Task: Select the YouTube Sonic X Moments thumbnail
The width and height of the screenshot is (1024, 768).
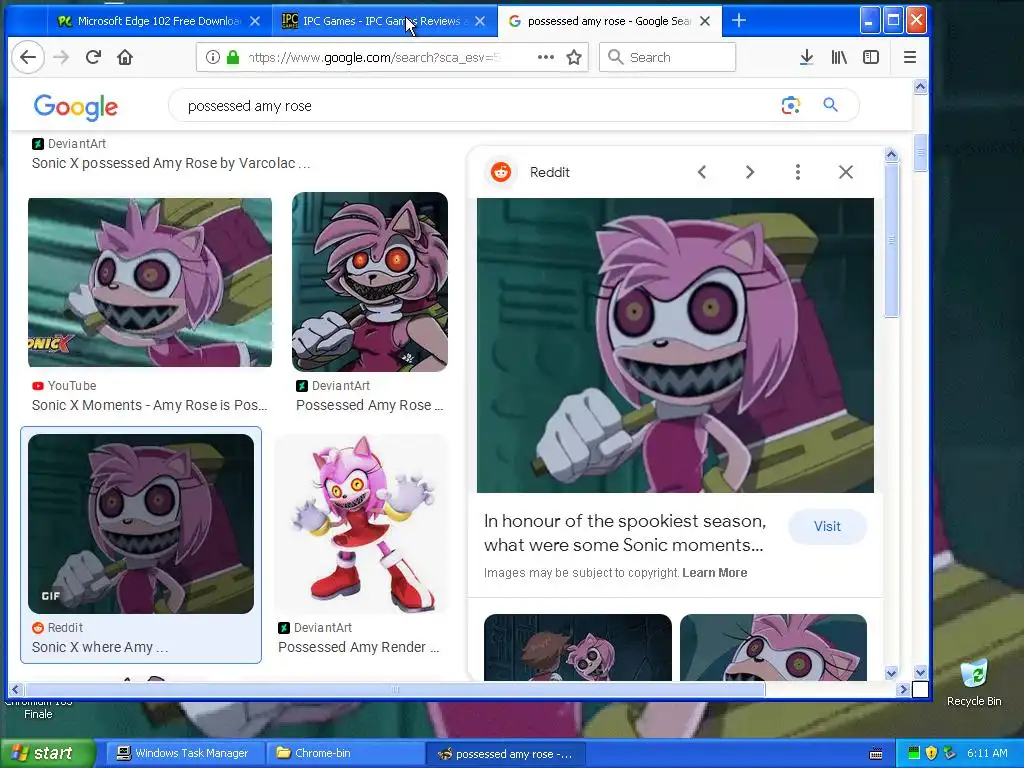Action: click(x=150, y=282)
